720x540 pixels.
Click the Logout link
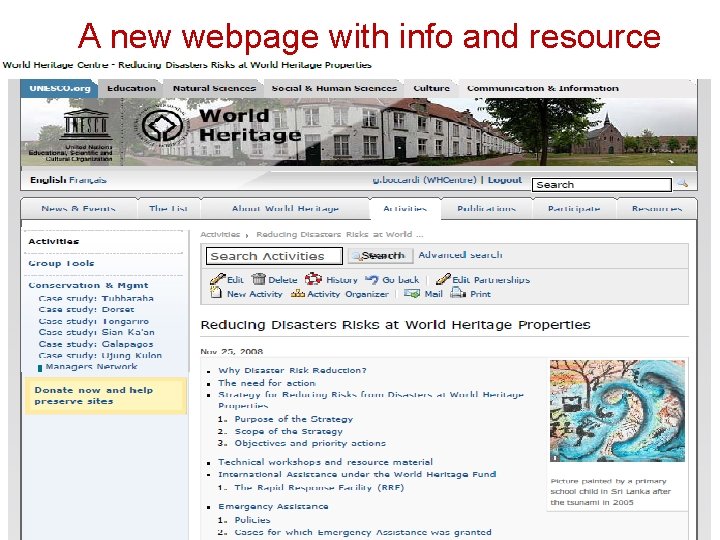tap(505, 180)
